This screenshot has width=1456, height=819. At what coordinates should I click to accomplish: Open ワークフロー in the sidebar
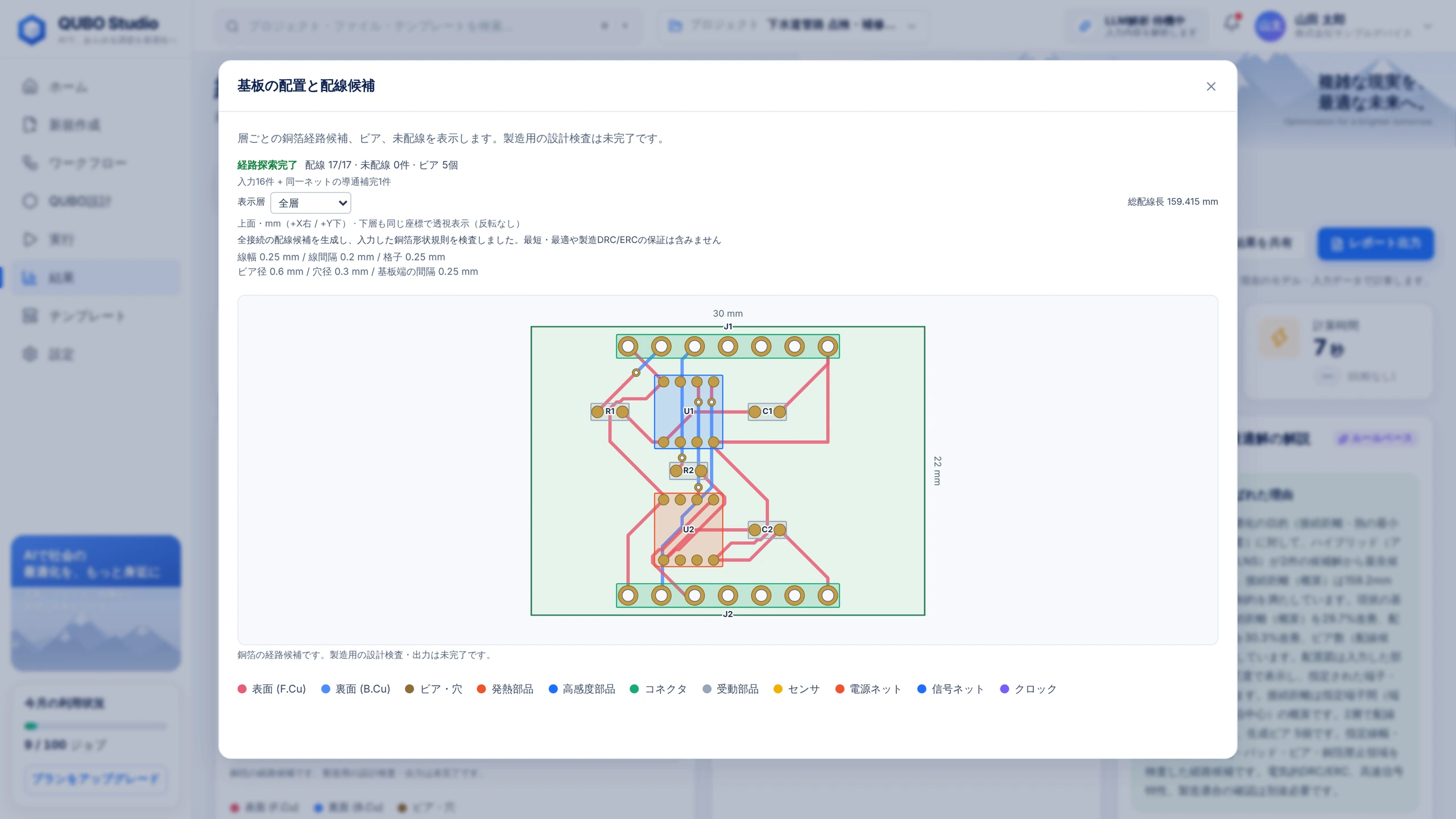point(96,163)
